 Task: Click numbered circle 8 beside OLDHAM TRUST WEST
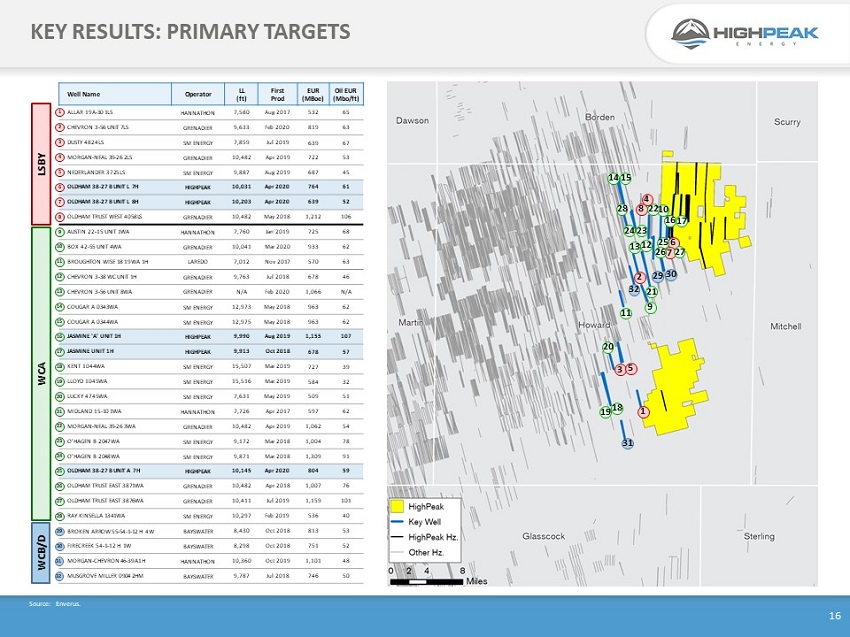pyautogui.click(x=60, y=217)
